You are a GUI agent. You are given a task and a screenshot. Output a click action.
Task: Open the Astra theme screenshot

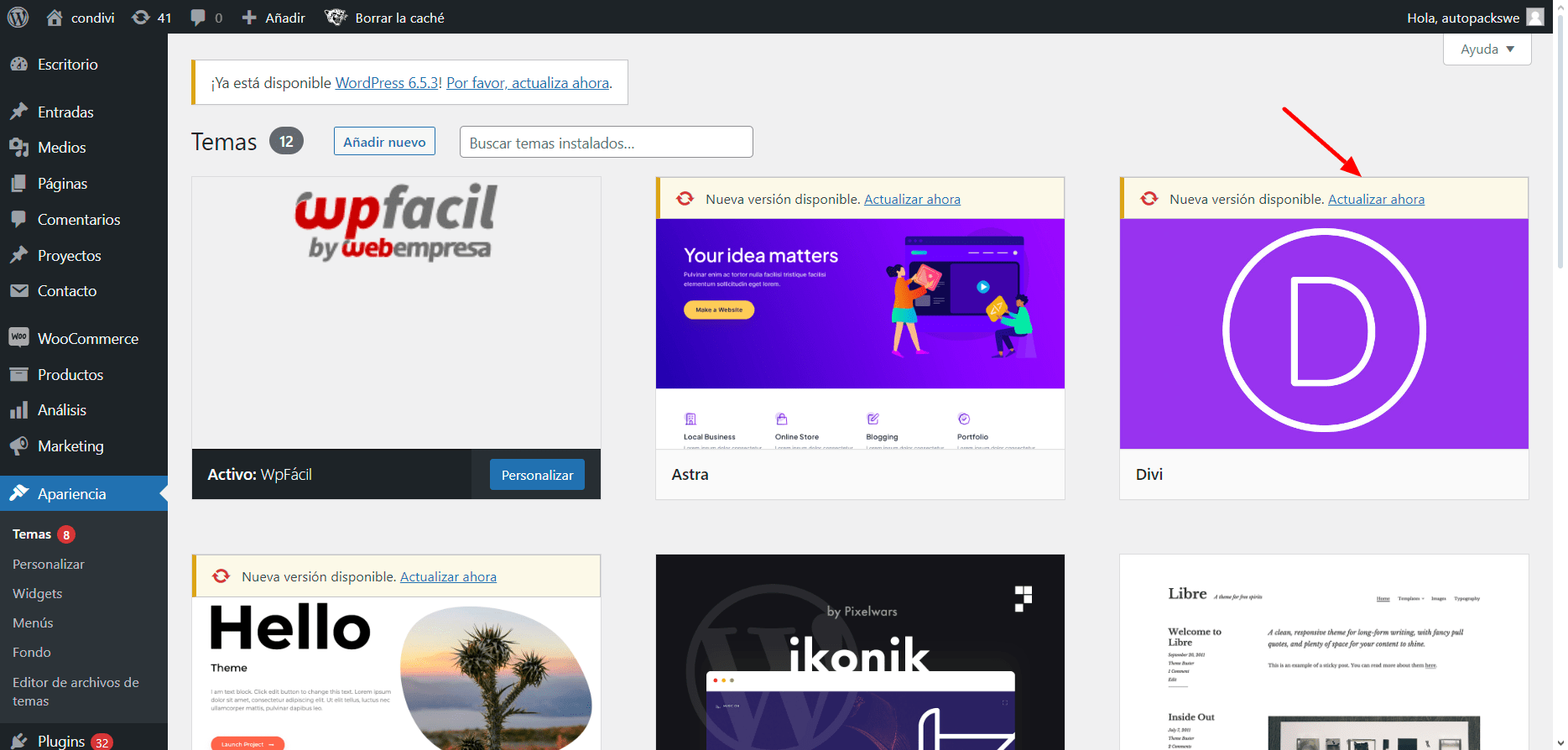click(x=860, y=334)
